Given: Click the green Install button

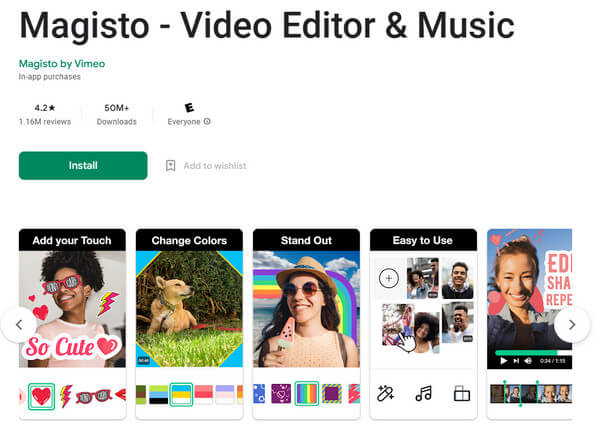Looking at the screenshot, I should [x=83, y=165].
